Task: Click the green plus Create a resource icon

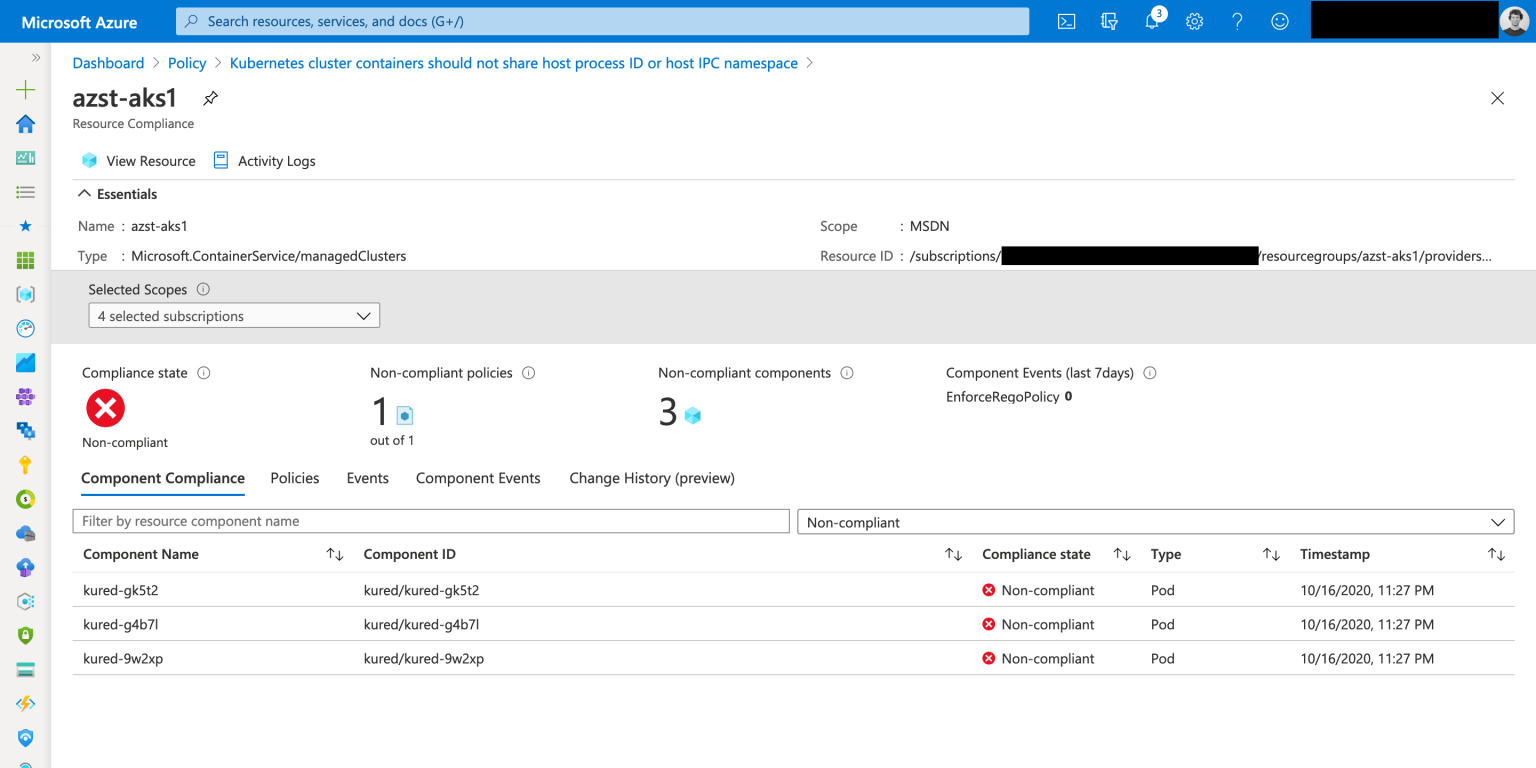Action: (x=26, y=90)
